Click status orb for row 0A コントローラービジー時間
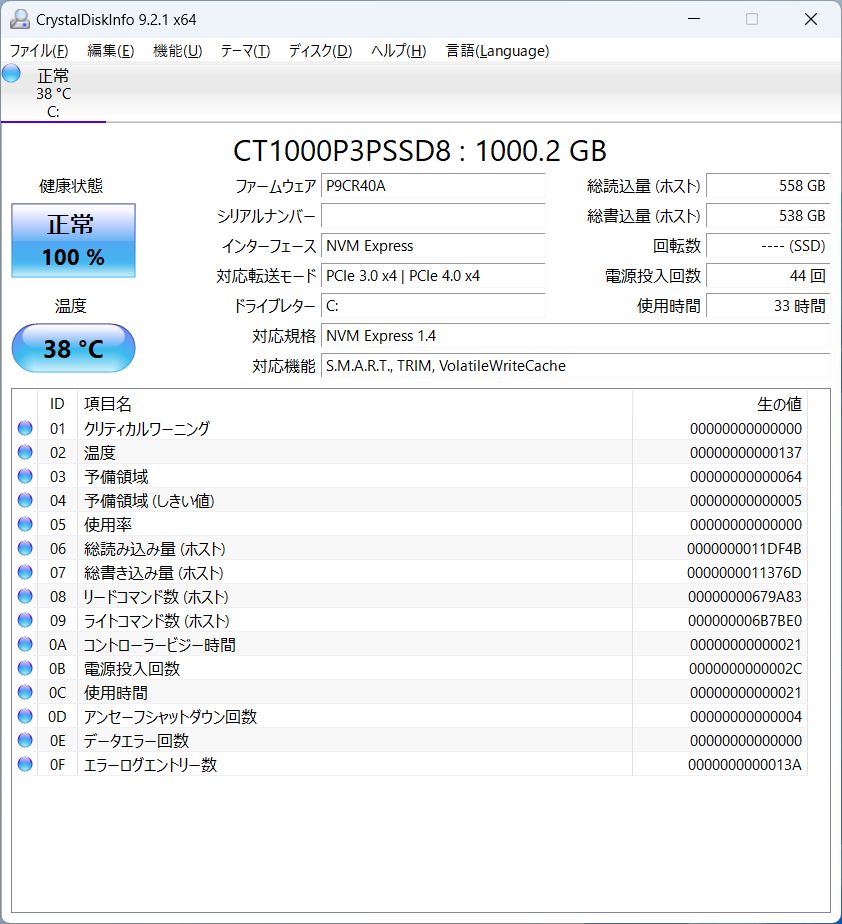The width and height of the screenshot is (842, 924). click(25, 645)
